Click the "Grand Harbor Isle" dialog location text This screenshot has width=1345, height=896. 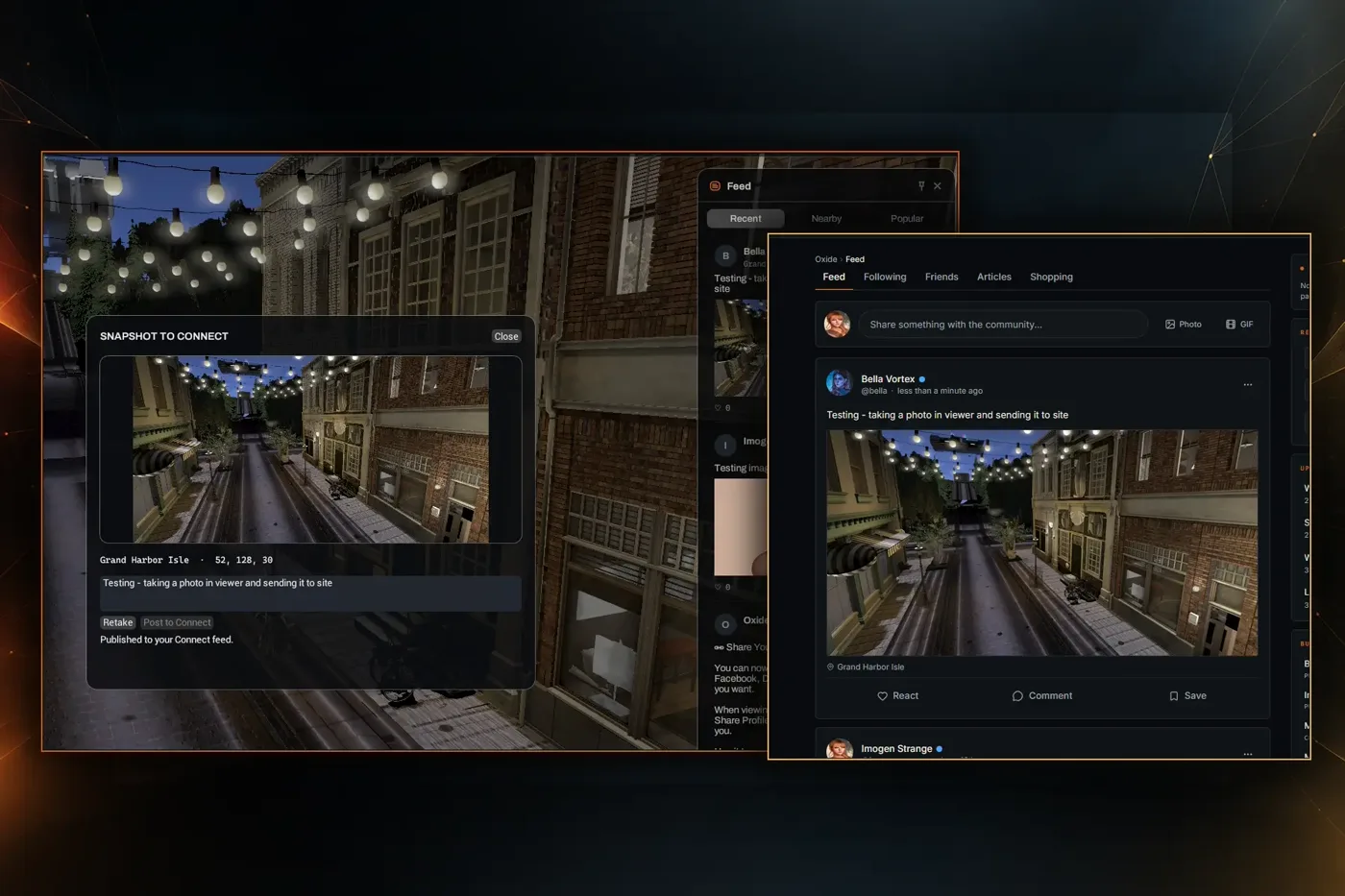click(x=144, y=560)
